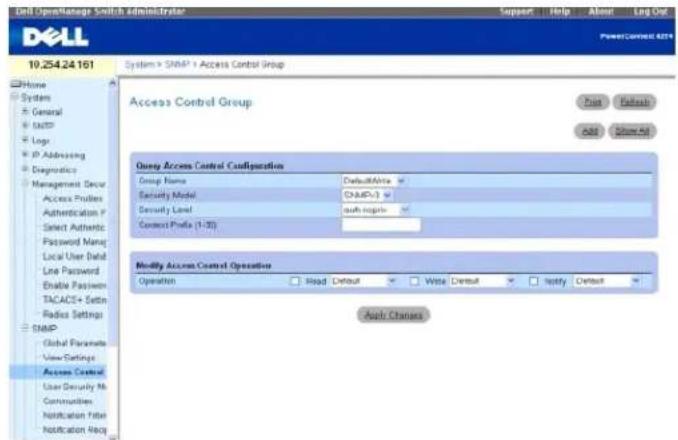Open the Help link
Screen dimensions: 678x440
560,11
